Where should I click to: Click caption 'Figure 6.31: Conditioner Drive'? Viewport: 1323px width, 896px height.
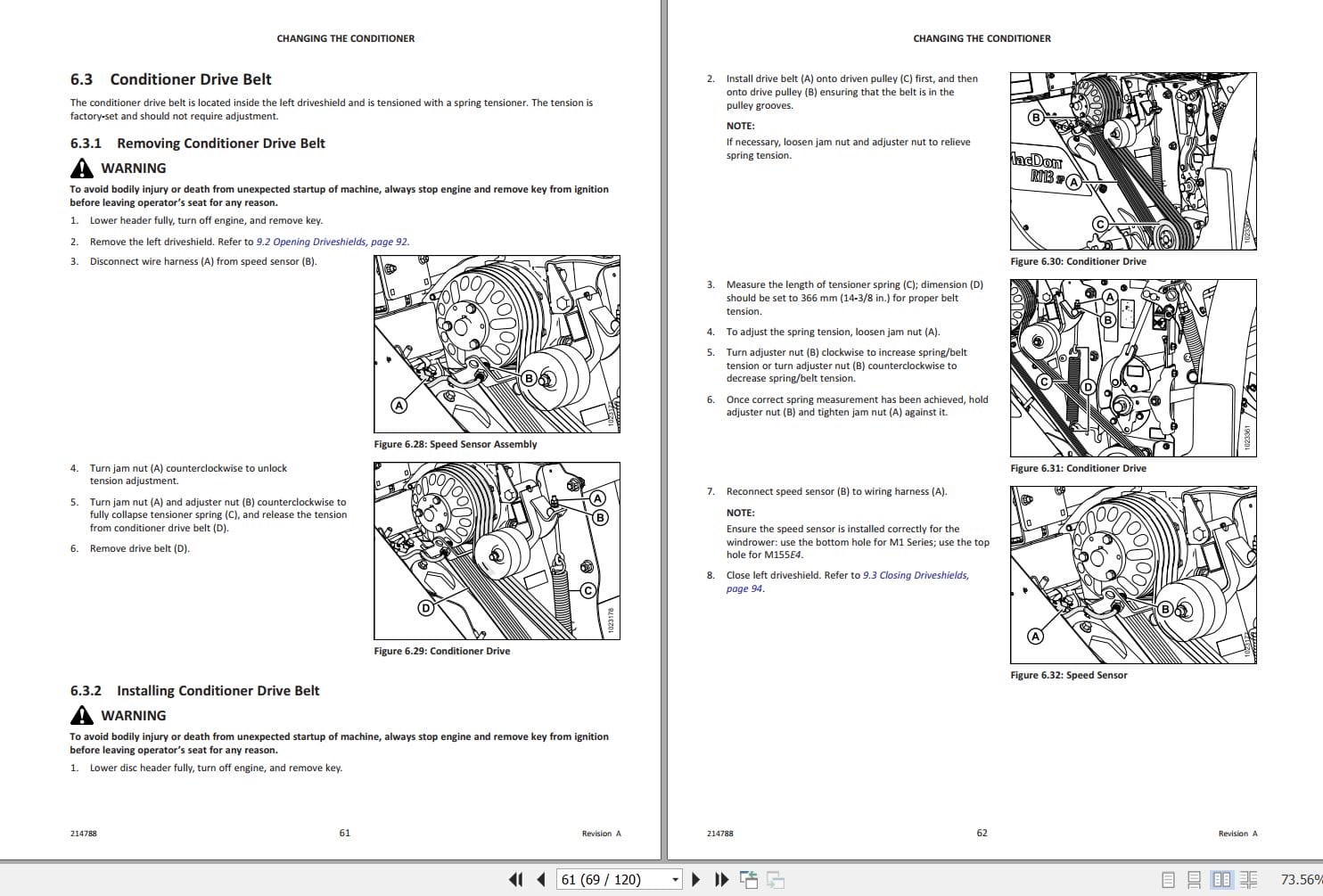[x=1079, y=468]
